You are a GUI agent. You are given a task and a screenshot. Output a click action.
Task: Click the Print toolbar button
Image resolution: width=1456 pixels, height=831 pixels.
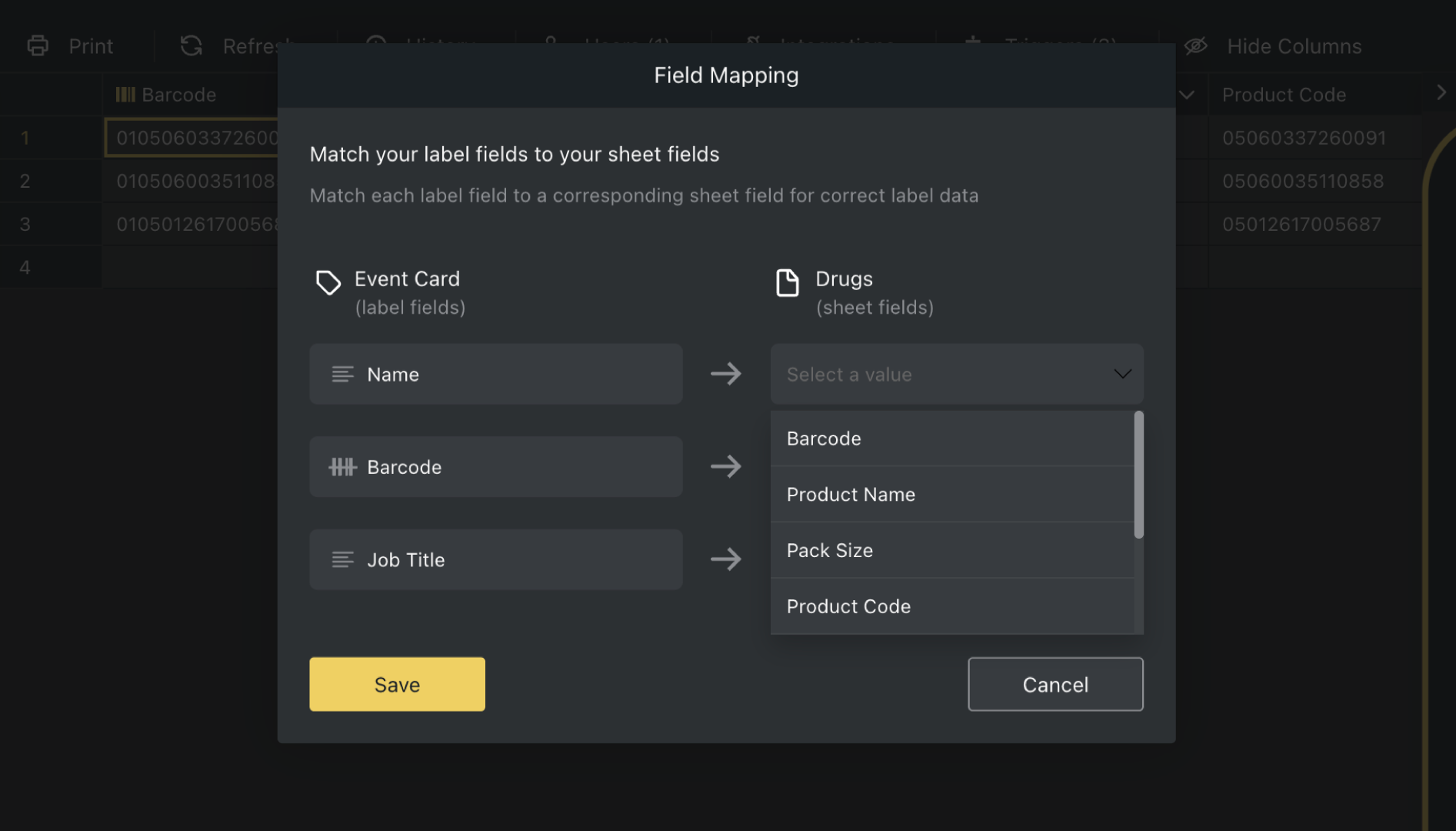(70, 46)
